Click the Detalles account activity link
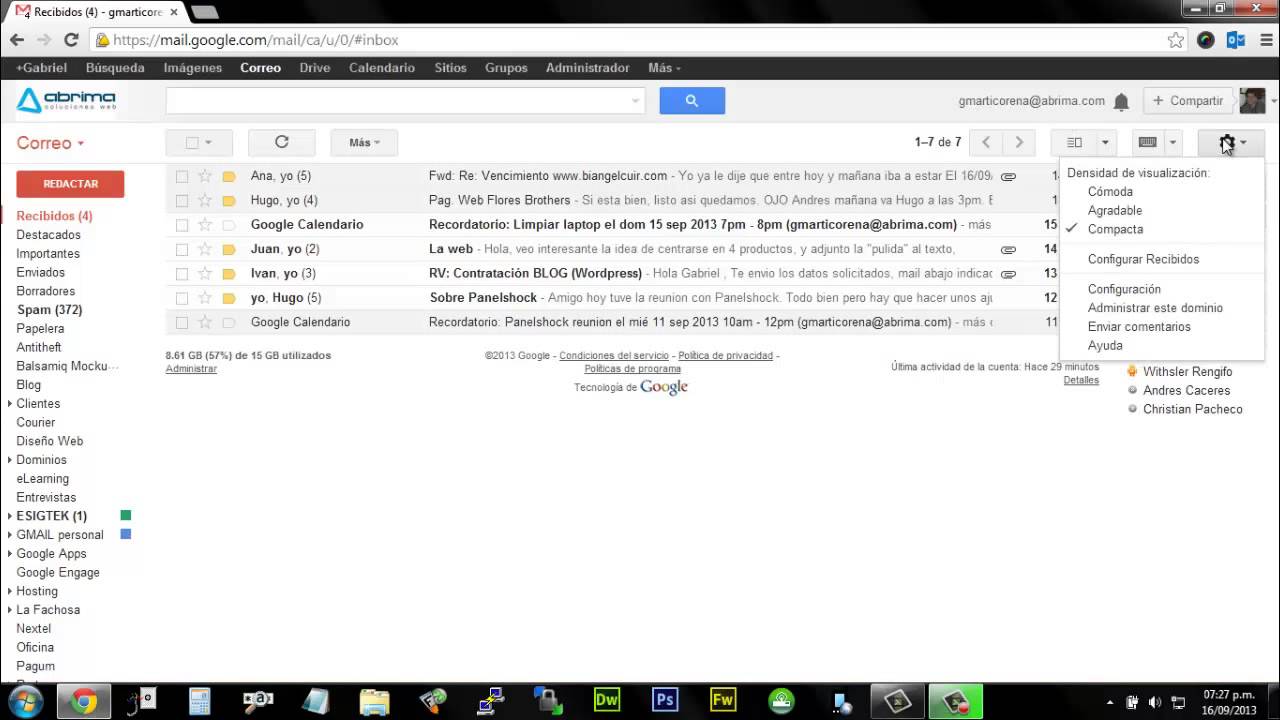The height and width of the screenshot is (720, 1280). (x=1081, y=380)
